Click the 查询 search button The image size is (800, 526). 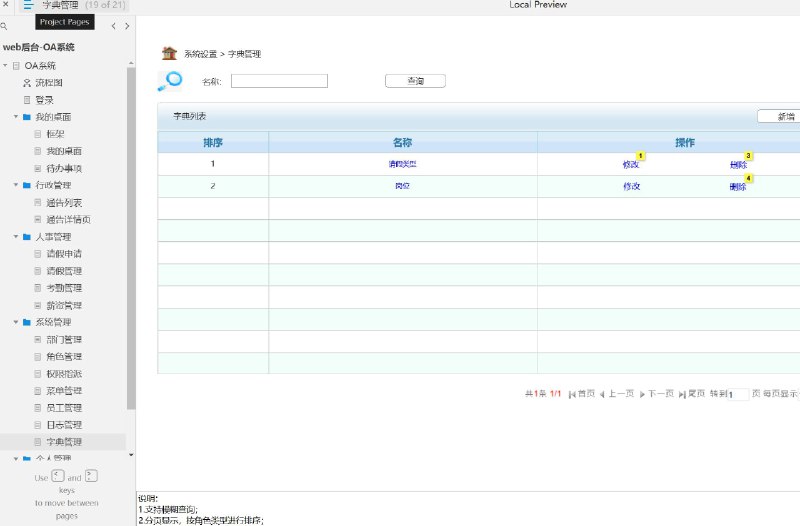pyautogui.click(x=415, y=81)
